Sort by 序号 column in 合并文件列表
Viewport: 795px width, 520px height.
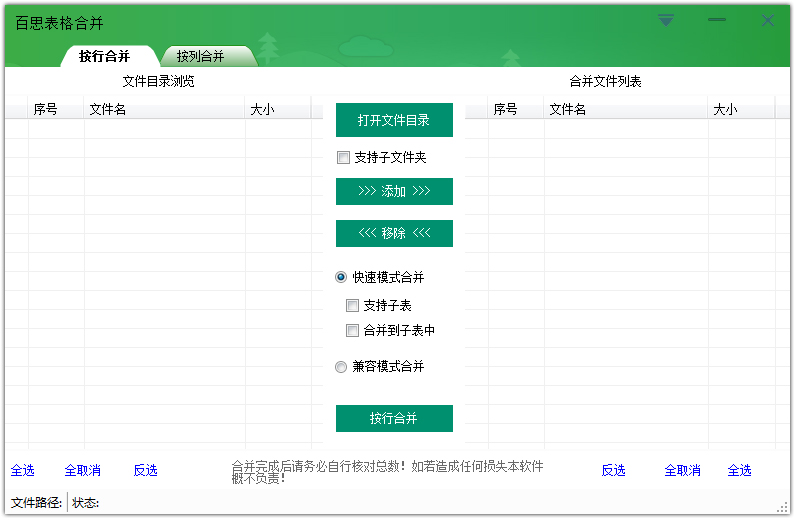coord(516,109)
